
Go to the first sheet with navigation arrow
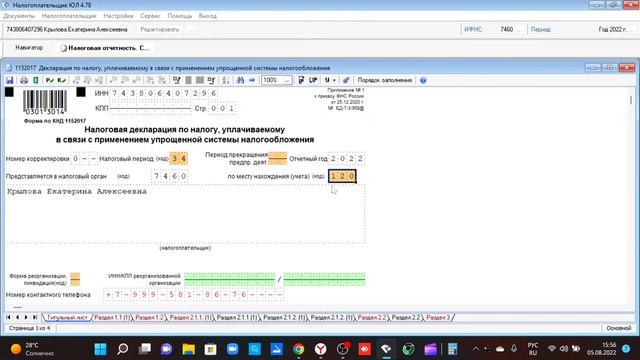[8, 317]
